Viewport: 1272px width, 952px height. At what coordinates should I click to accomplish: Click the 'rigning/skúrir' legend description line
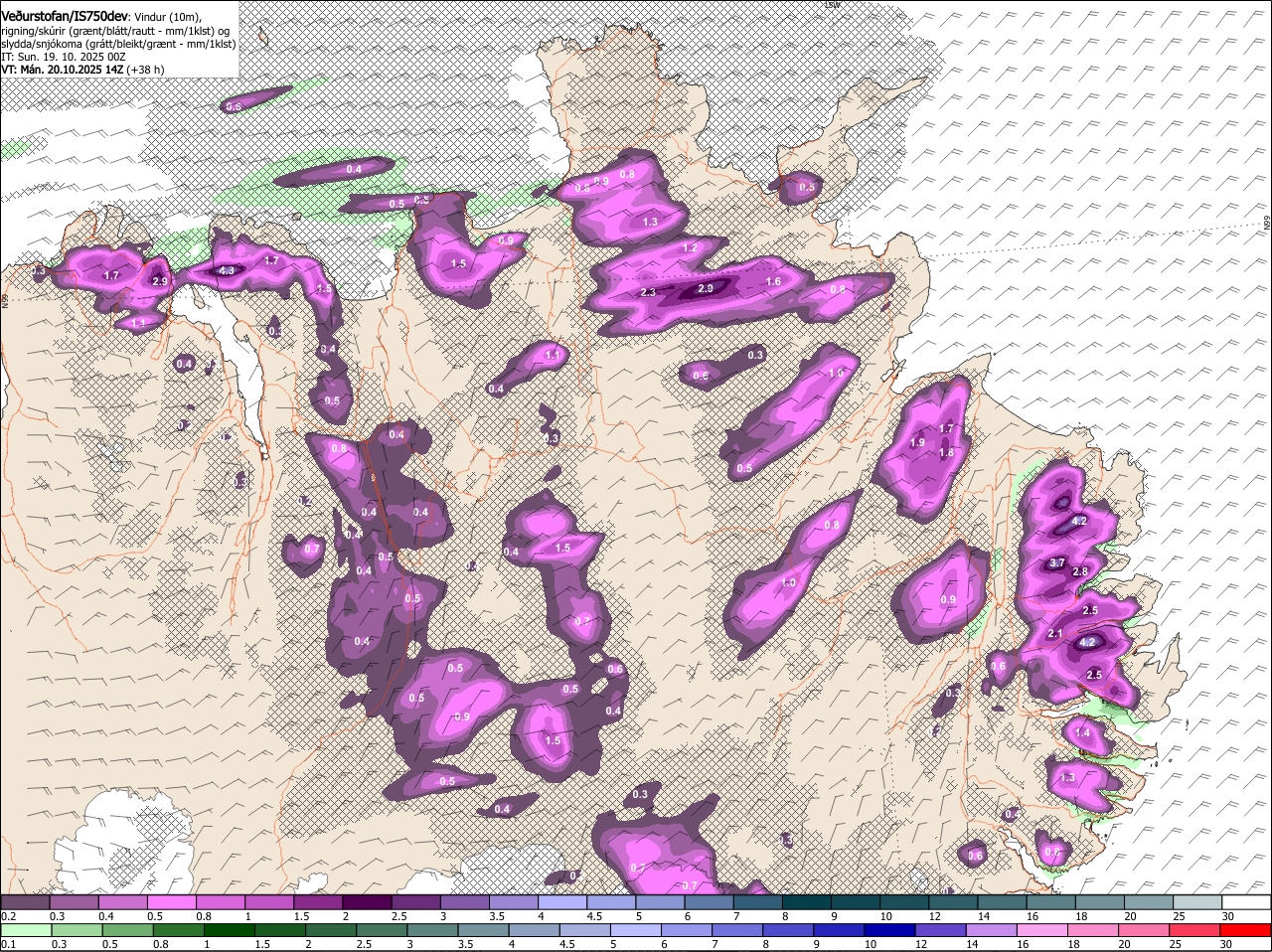tap(115, 31)
